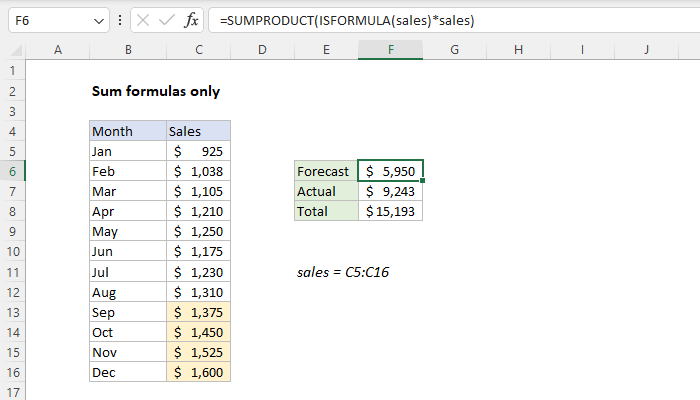Select column C header
Screen dimensions: 700x400
[x=199, y=50]
